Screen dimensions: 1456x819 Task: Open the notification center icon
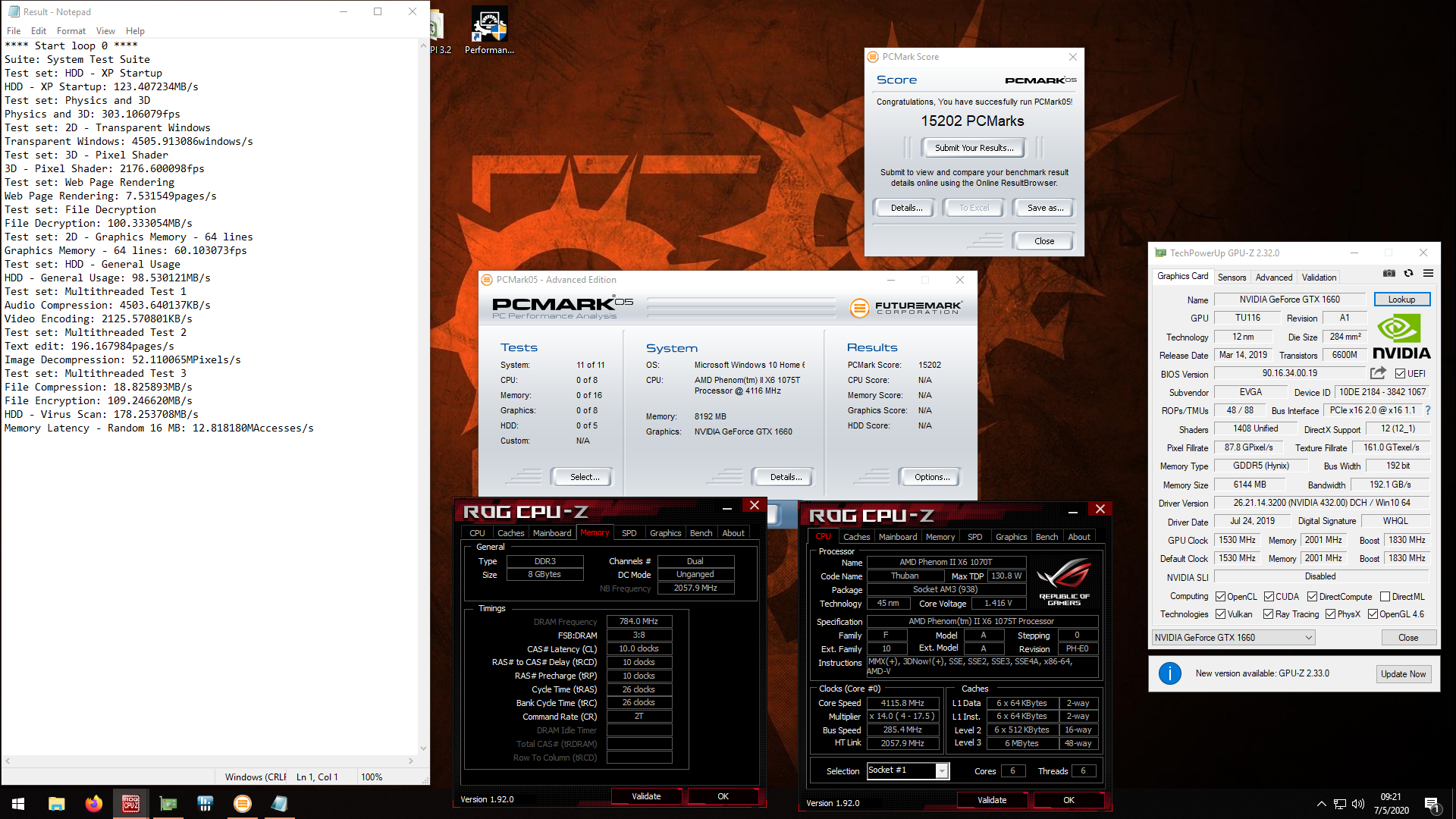[x=1432, y=805]
